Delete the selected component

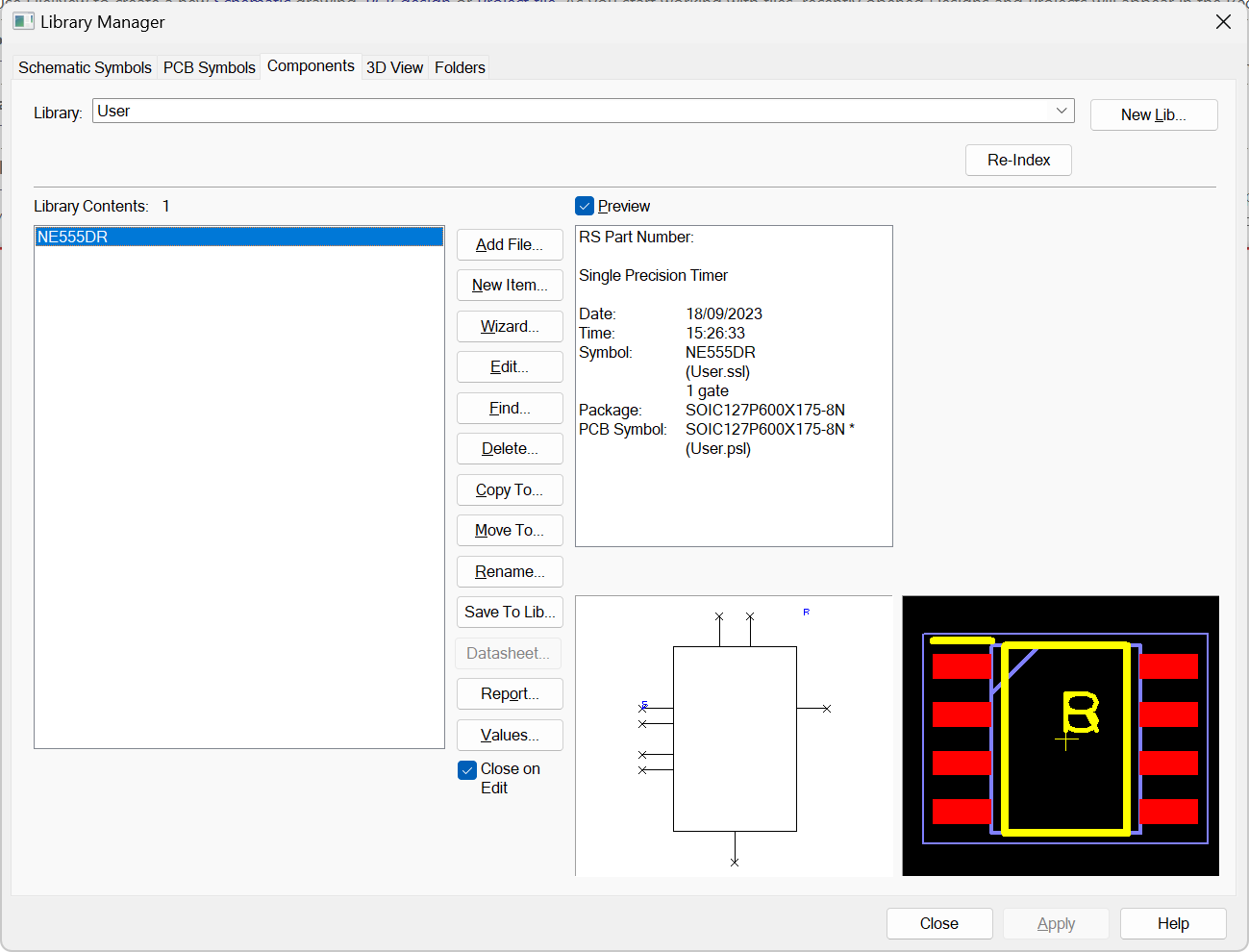(x=510, y=448)
